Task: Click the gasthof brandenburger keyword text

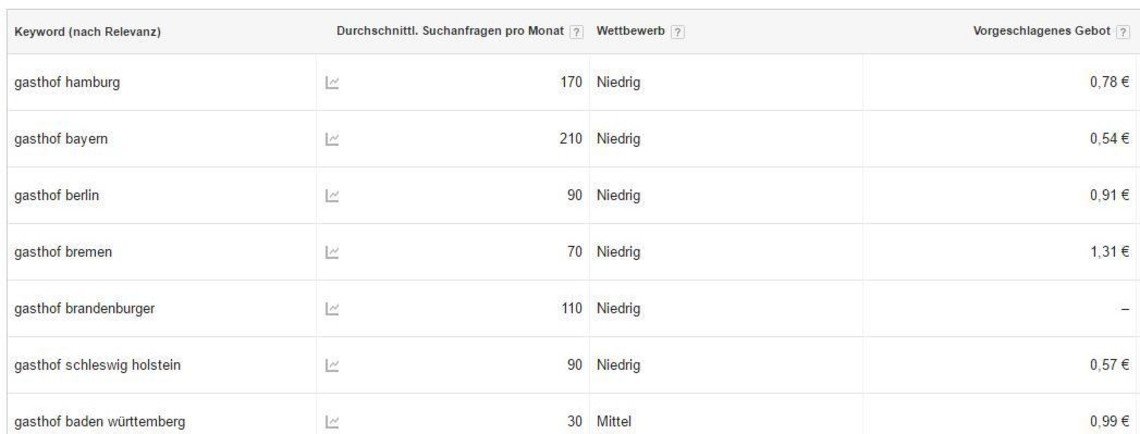Action: pyautogui.click(x=84, y=309)
